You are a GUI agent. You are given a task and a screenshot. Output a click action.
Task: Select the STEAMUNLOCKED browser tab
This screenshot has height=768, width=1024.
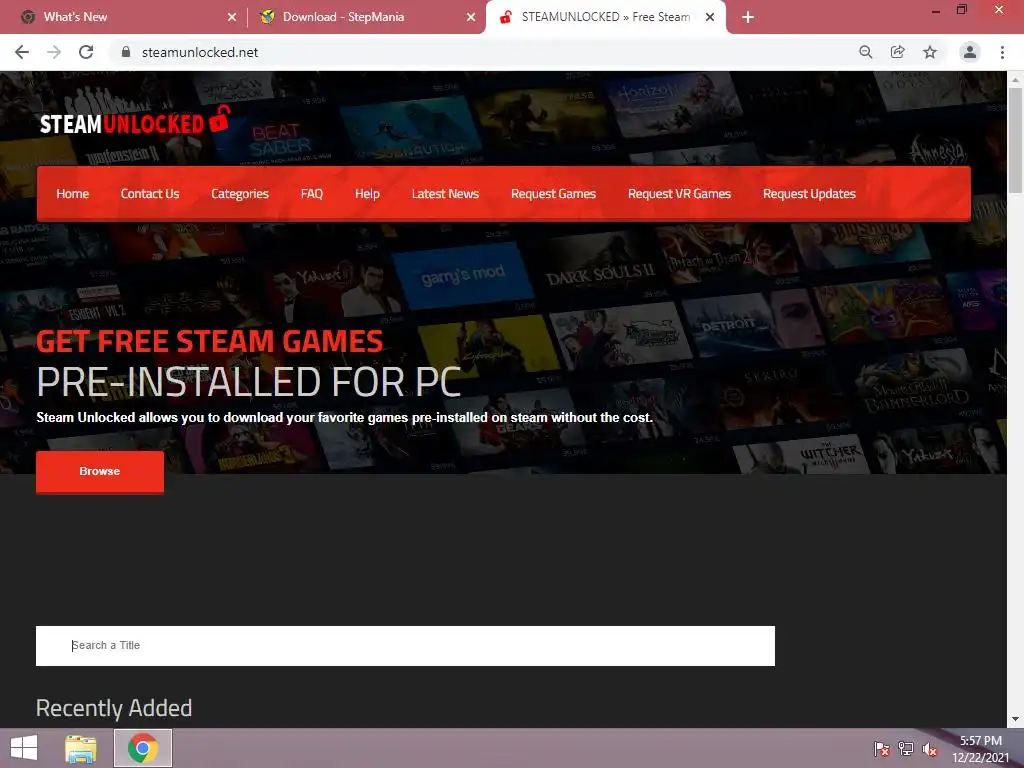605,17
